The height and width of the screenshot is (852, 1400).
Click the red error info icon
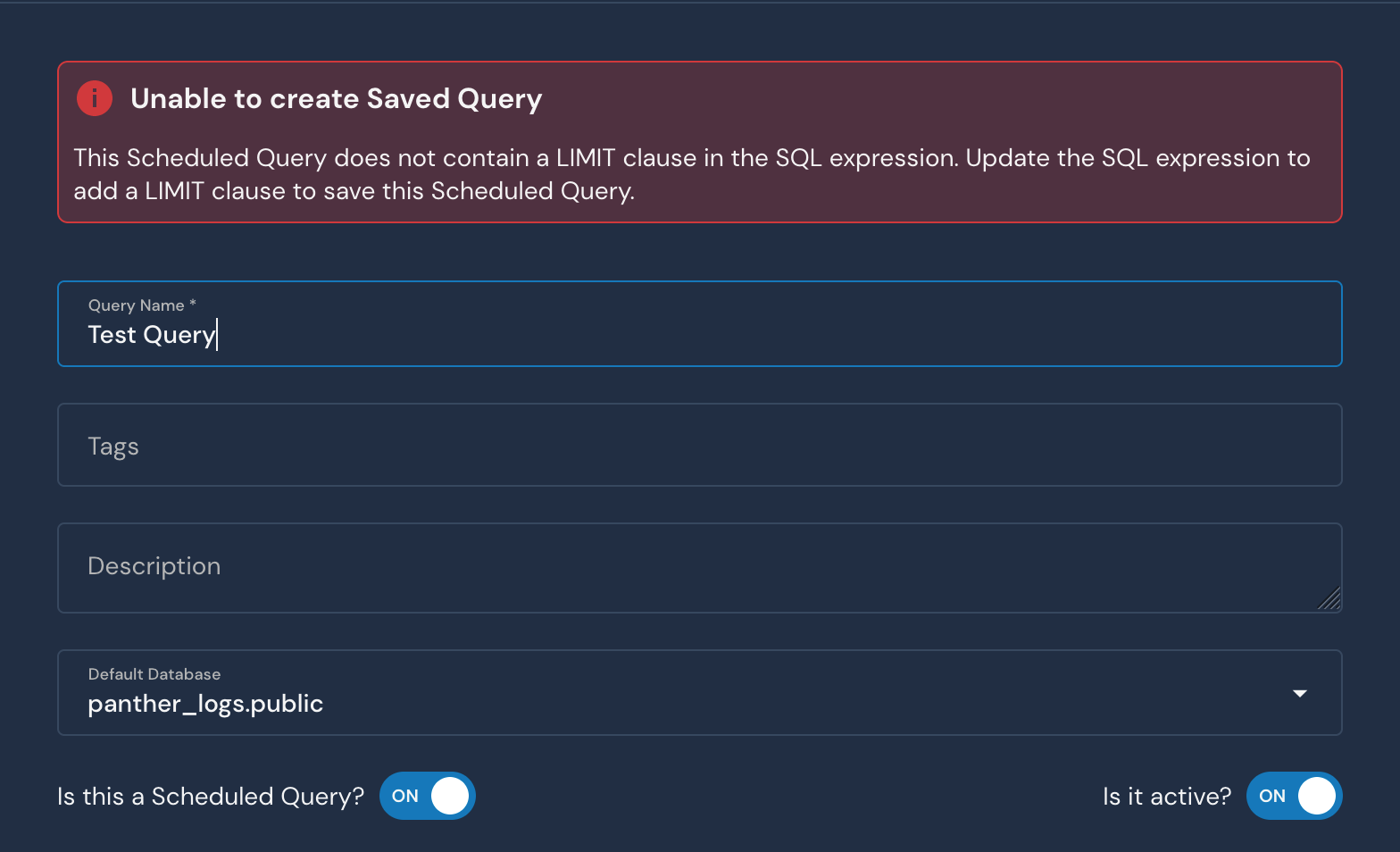(95, 98)
